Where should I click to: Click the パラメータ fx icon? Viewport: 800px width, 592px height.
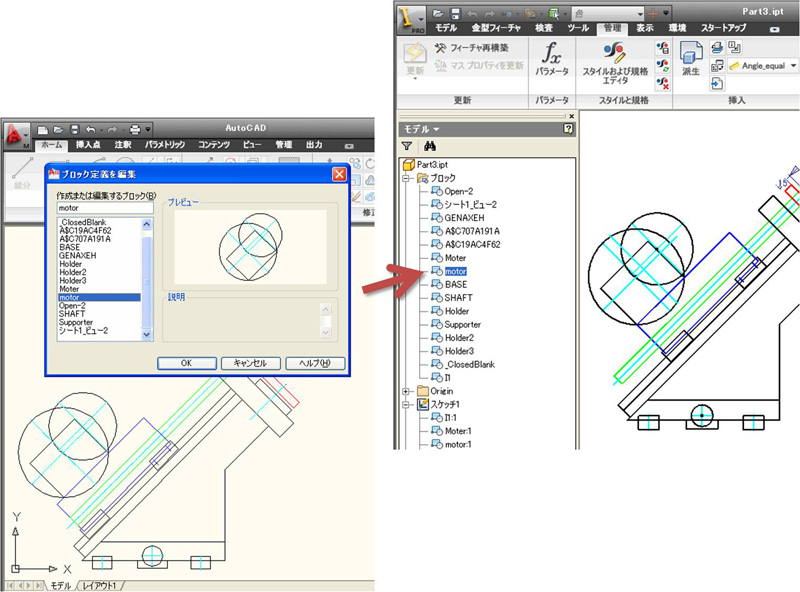[x=552, y=54]
